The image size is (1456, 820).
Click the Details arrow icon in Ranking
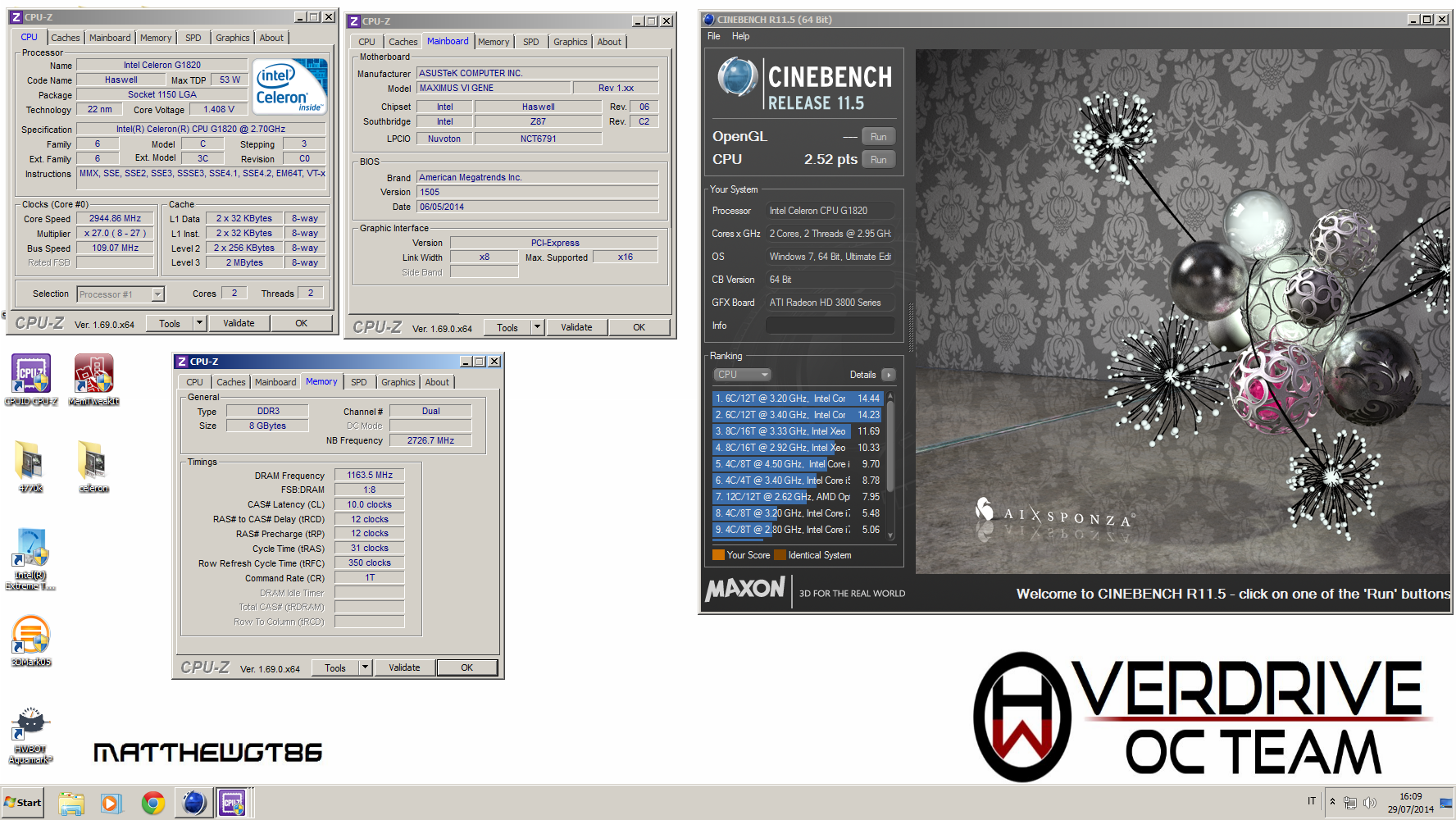(889, 375)
